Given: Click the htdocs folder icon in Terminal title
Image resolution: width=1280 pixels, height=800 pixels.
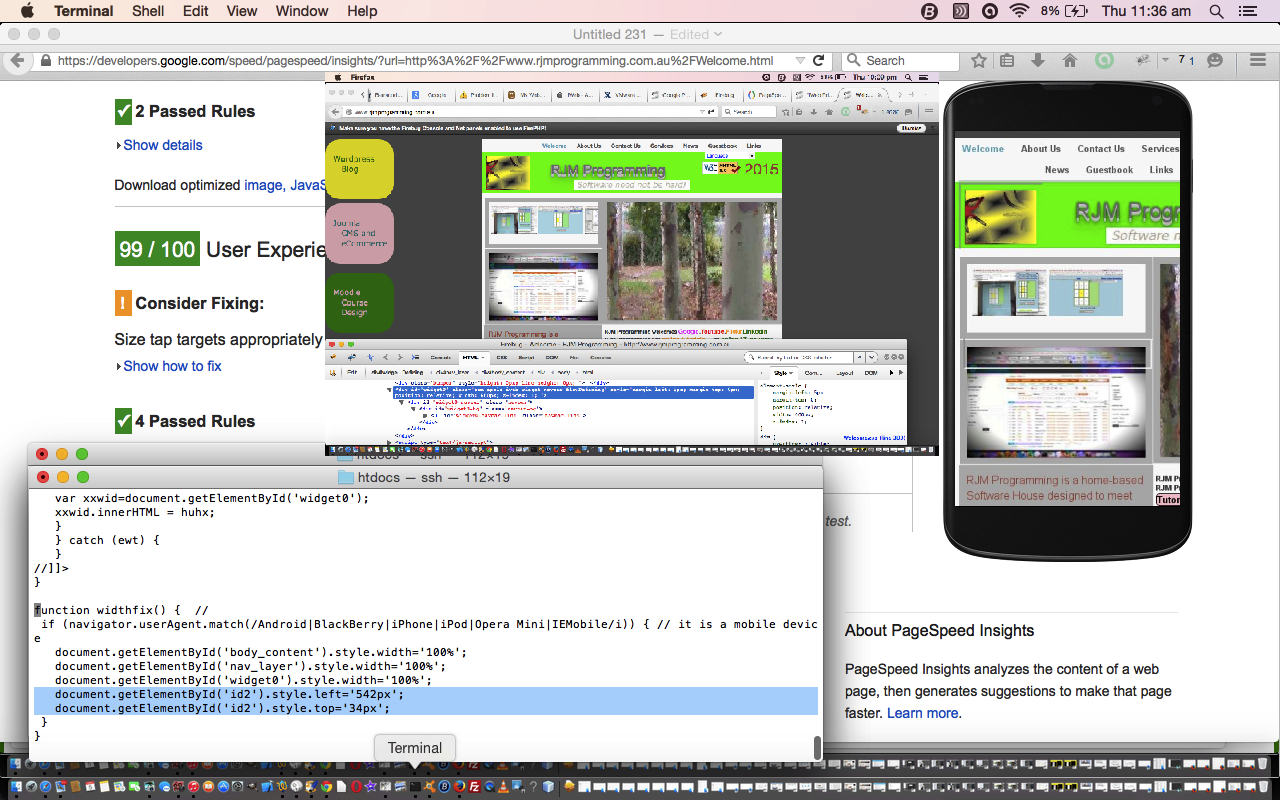Looking at the screenshot, I should (346, 477).
